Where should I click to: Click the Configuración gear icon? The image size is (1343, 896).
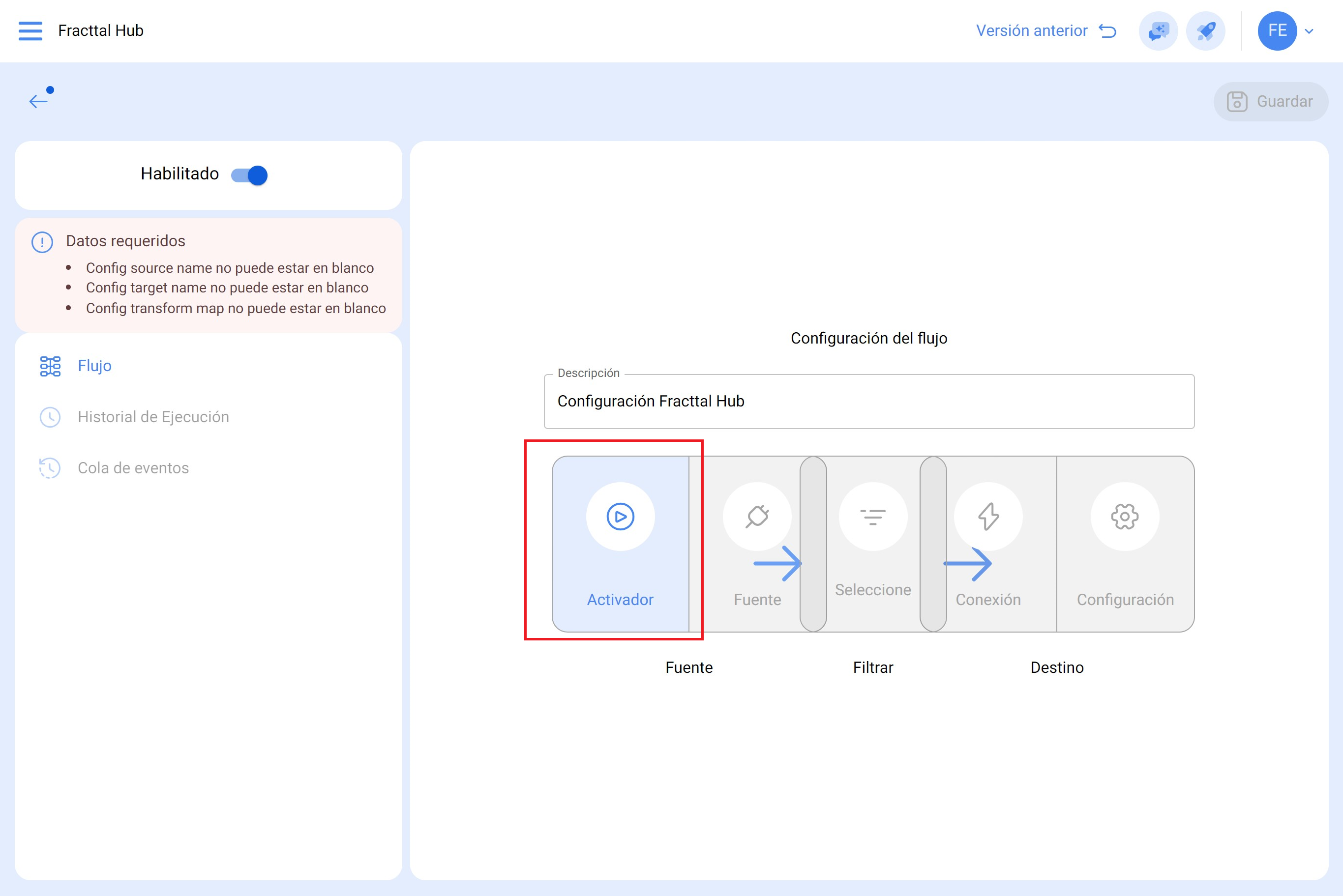click(x=1125, y=517)
